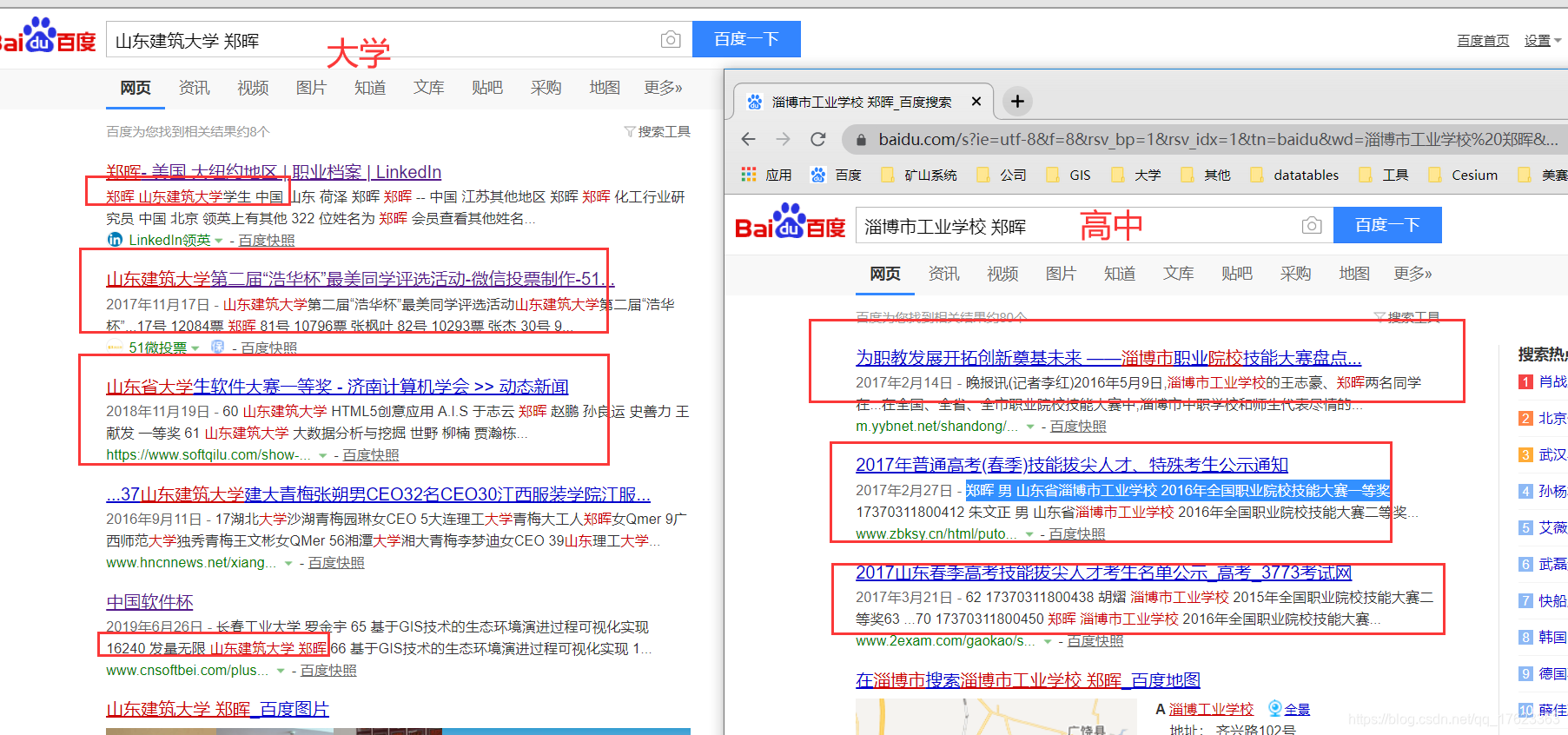Go back using Chrome's back arrow
Image resolution: width=1568 pixels, height=735 pixels.
click(x=749, y=139)
